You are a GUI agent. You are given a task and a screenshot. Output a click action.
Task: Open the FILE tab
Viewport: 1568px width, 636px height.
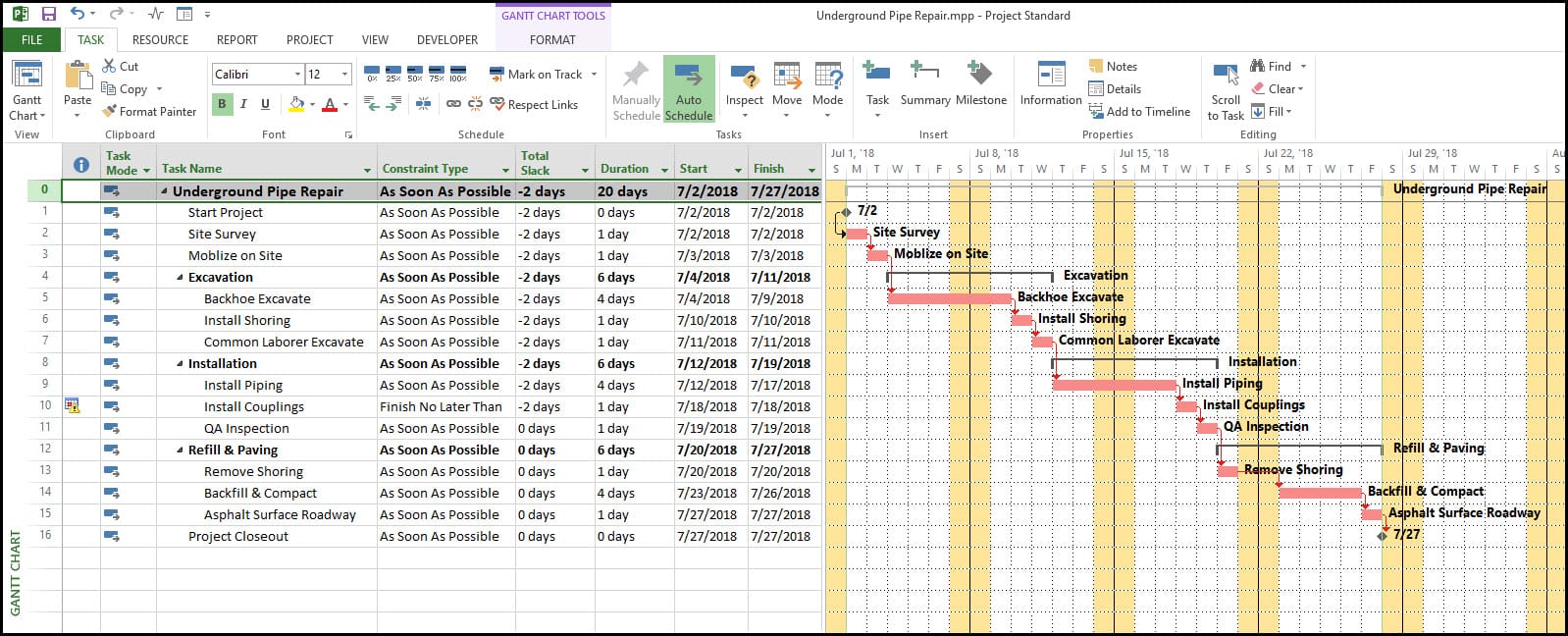click(32, 39)
